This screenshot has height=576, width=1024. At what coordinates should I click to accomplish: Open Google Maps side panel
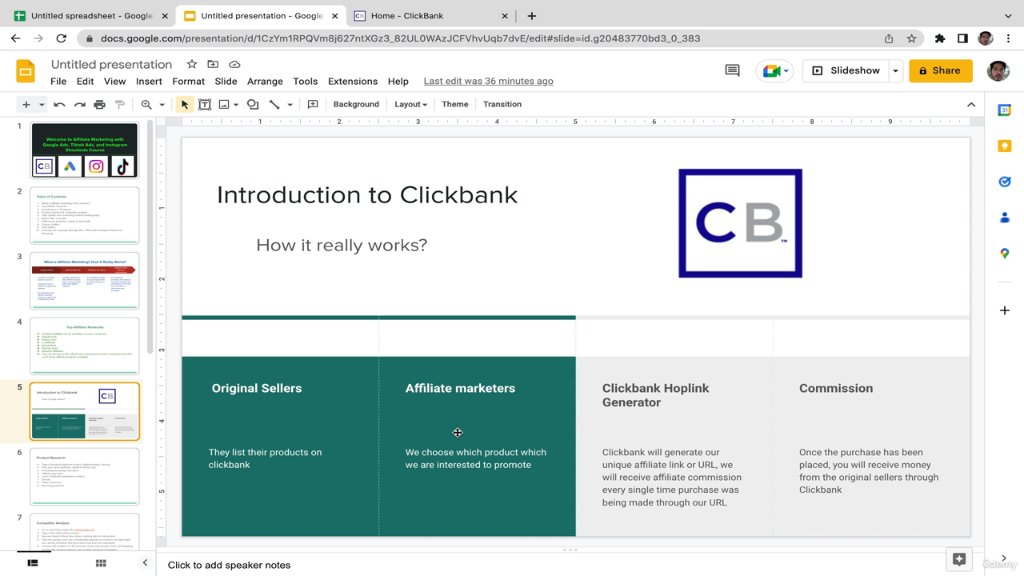click(x=1004, y=253)
